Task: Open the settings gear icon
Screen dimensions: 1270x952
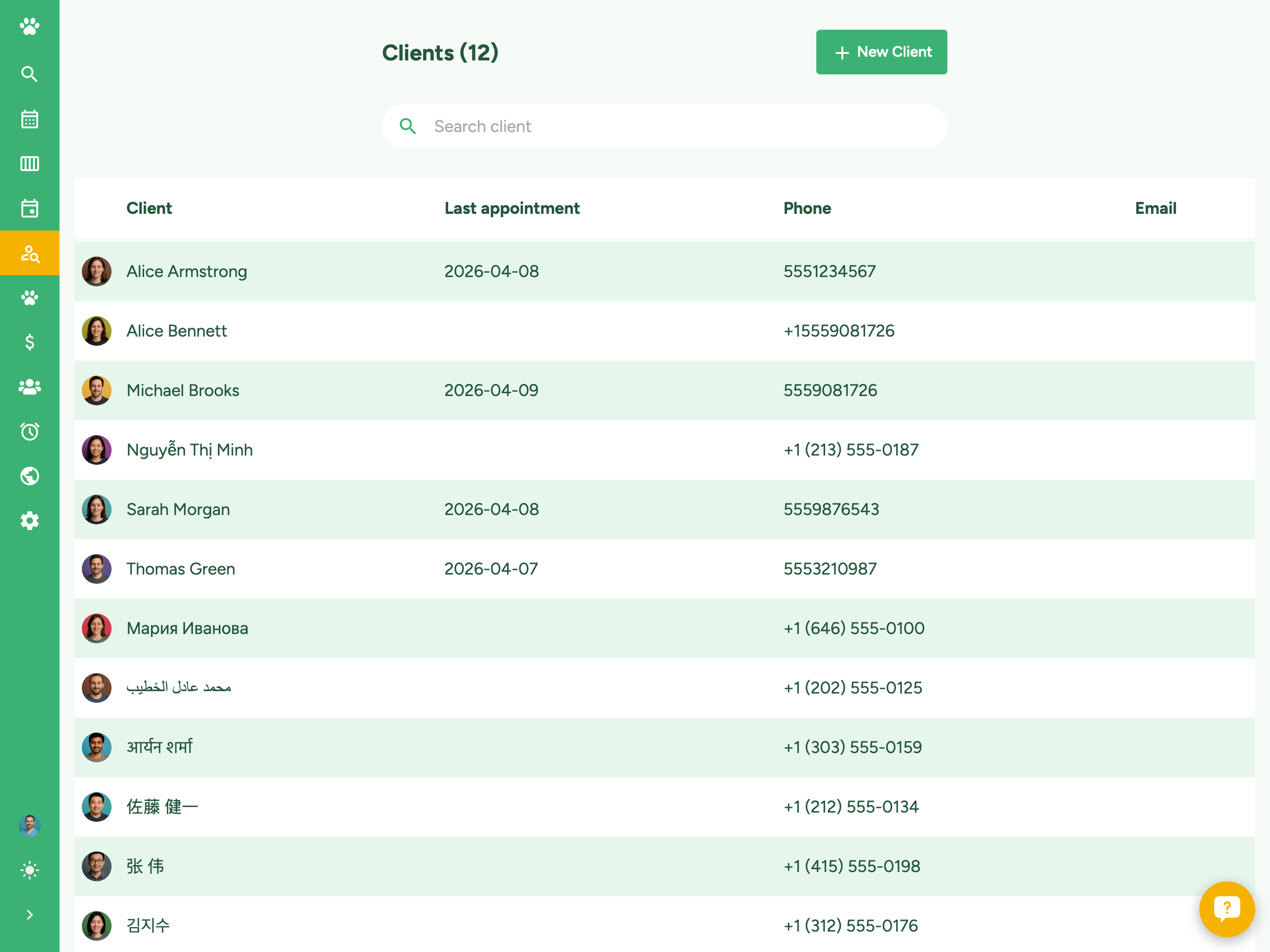Action: click(x=29, y=521)
